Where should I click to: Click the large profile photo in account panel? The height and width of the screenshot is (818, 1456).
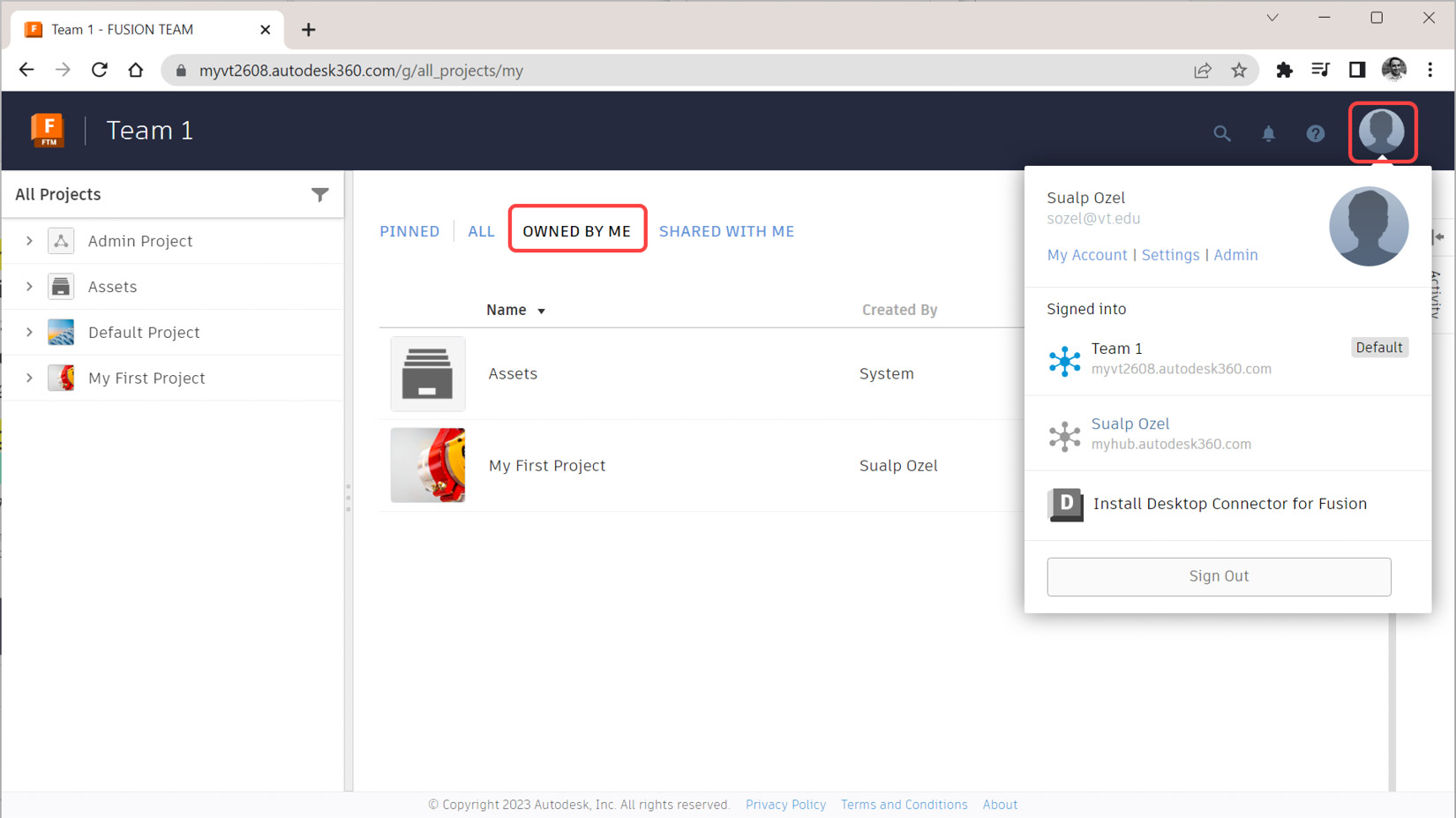[1369, 226]
